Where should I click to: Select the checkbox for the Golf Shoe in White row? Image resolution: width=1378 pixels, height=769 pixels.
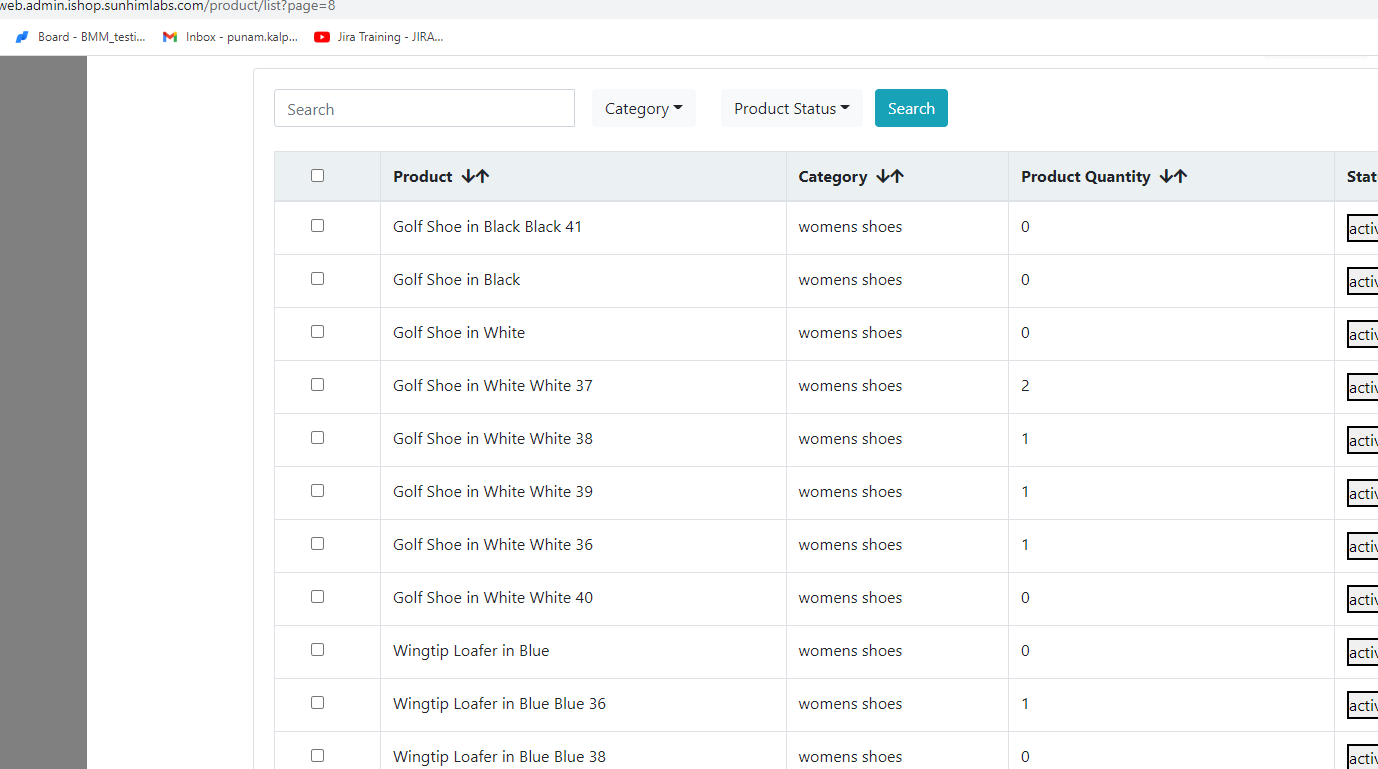pos(318,332)
